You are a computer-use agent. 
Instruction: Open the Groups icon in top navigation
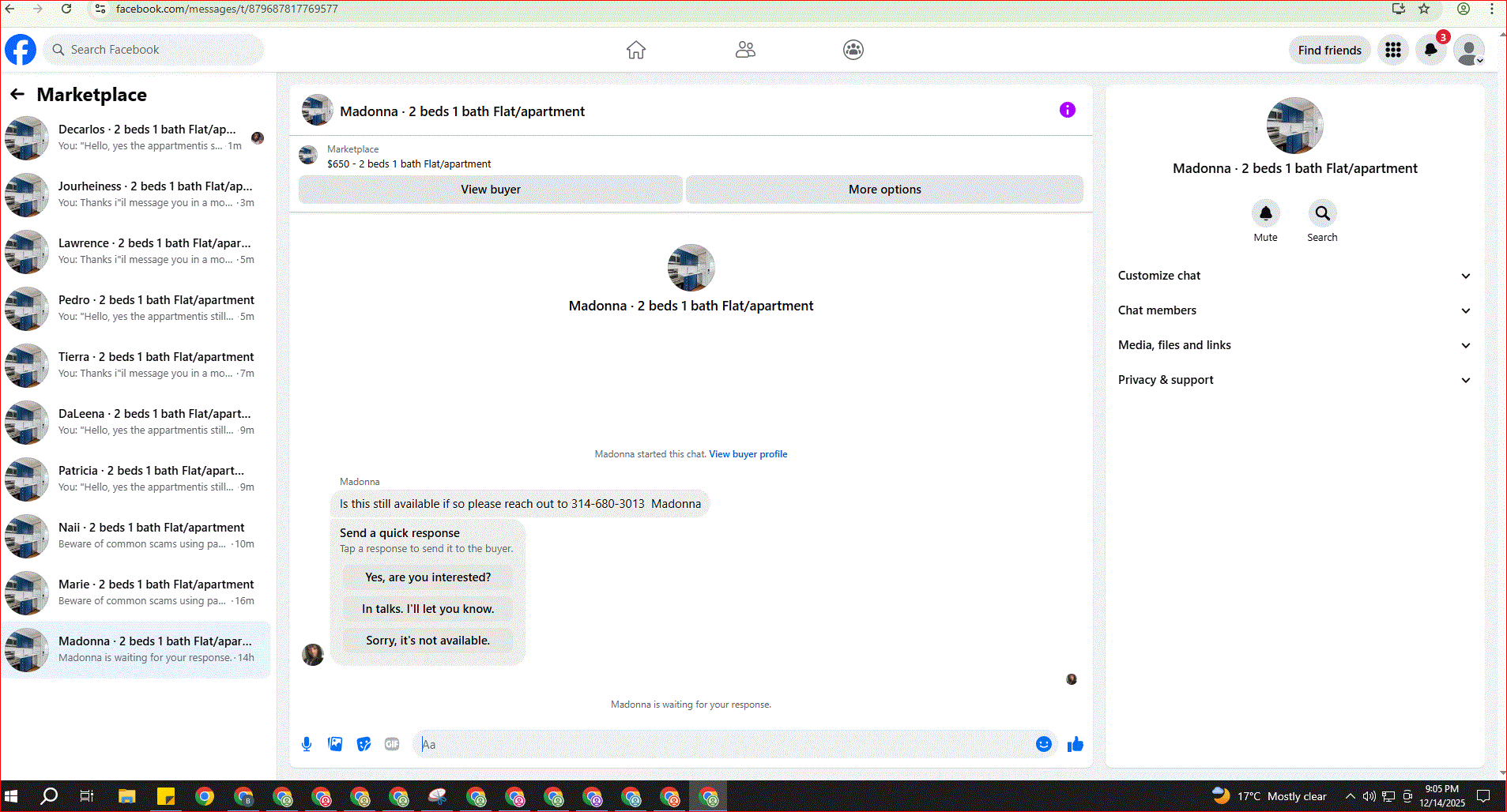pos(853,50)
